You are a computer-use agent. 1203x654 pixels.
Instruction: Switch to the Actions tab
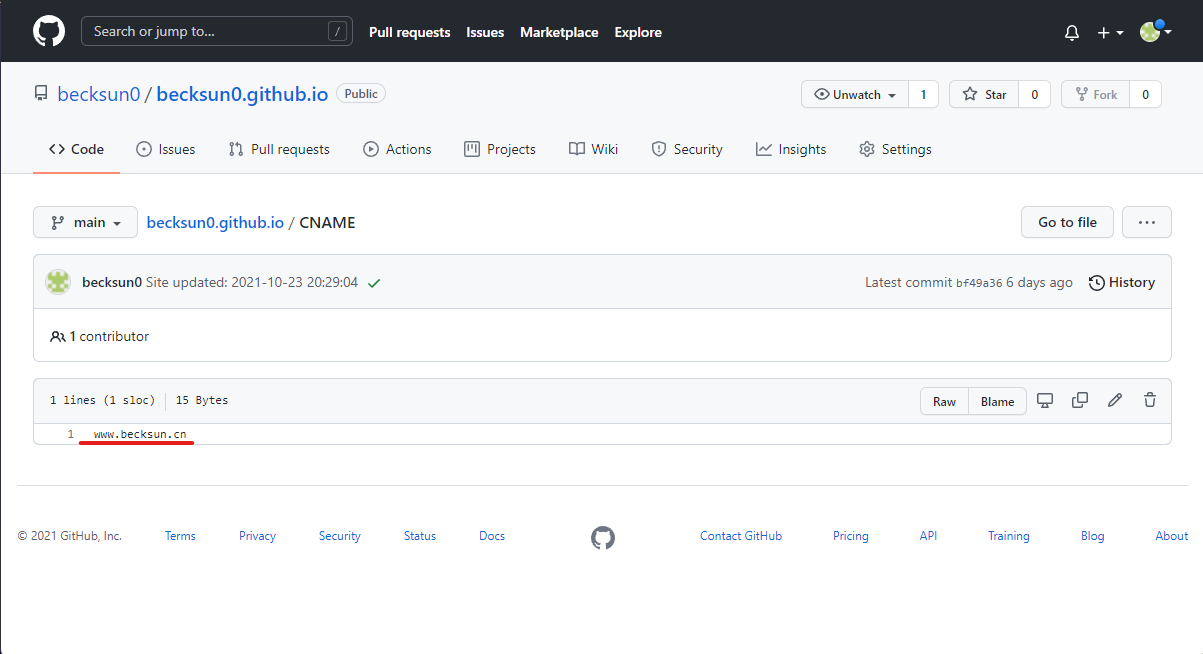(x=397, y=149)
